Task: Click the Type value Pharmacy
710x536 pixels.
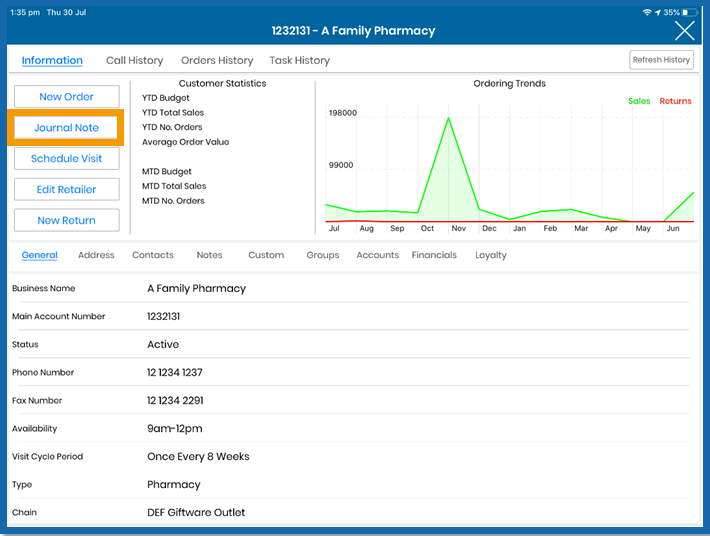Action: (173, 484)
